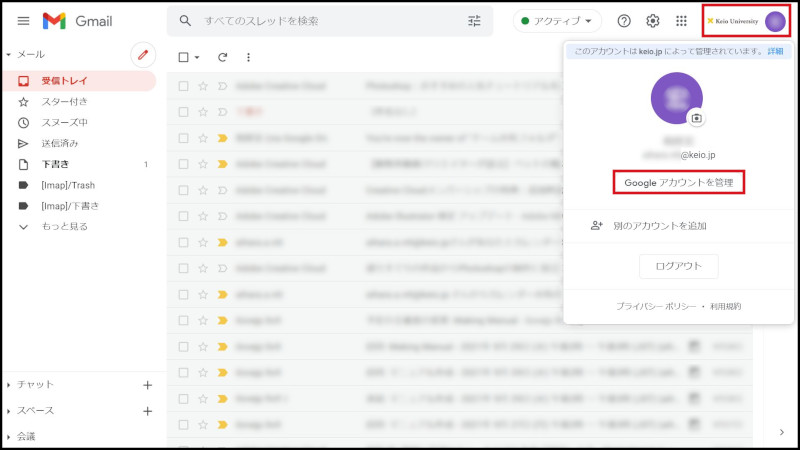This screenshot has width=800, height=450.
Task: Refresh the inbox message list
Action: click(222, 58)
